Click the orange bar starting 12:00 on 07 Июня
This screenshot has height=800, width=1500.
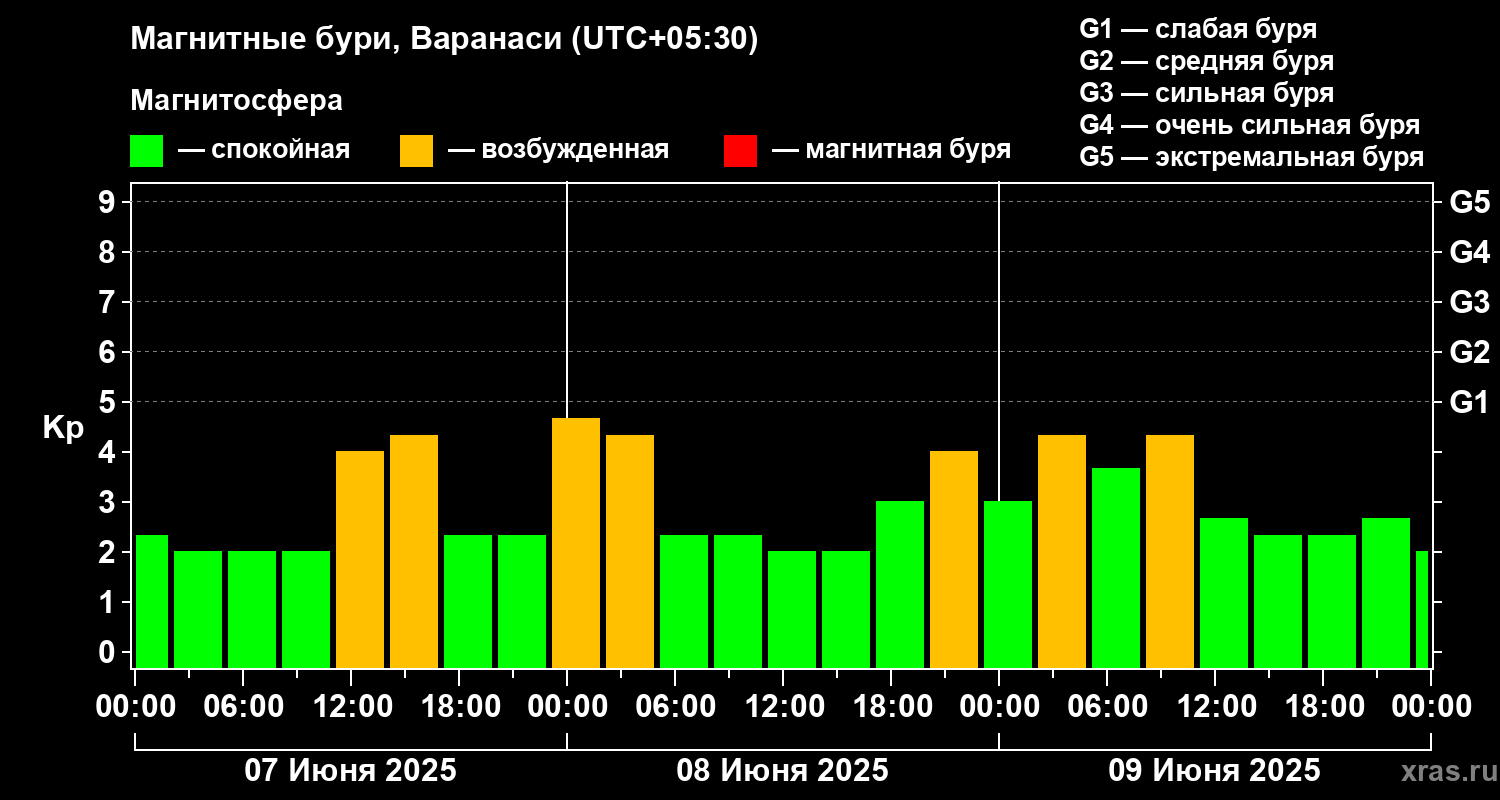click(360, 559)
